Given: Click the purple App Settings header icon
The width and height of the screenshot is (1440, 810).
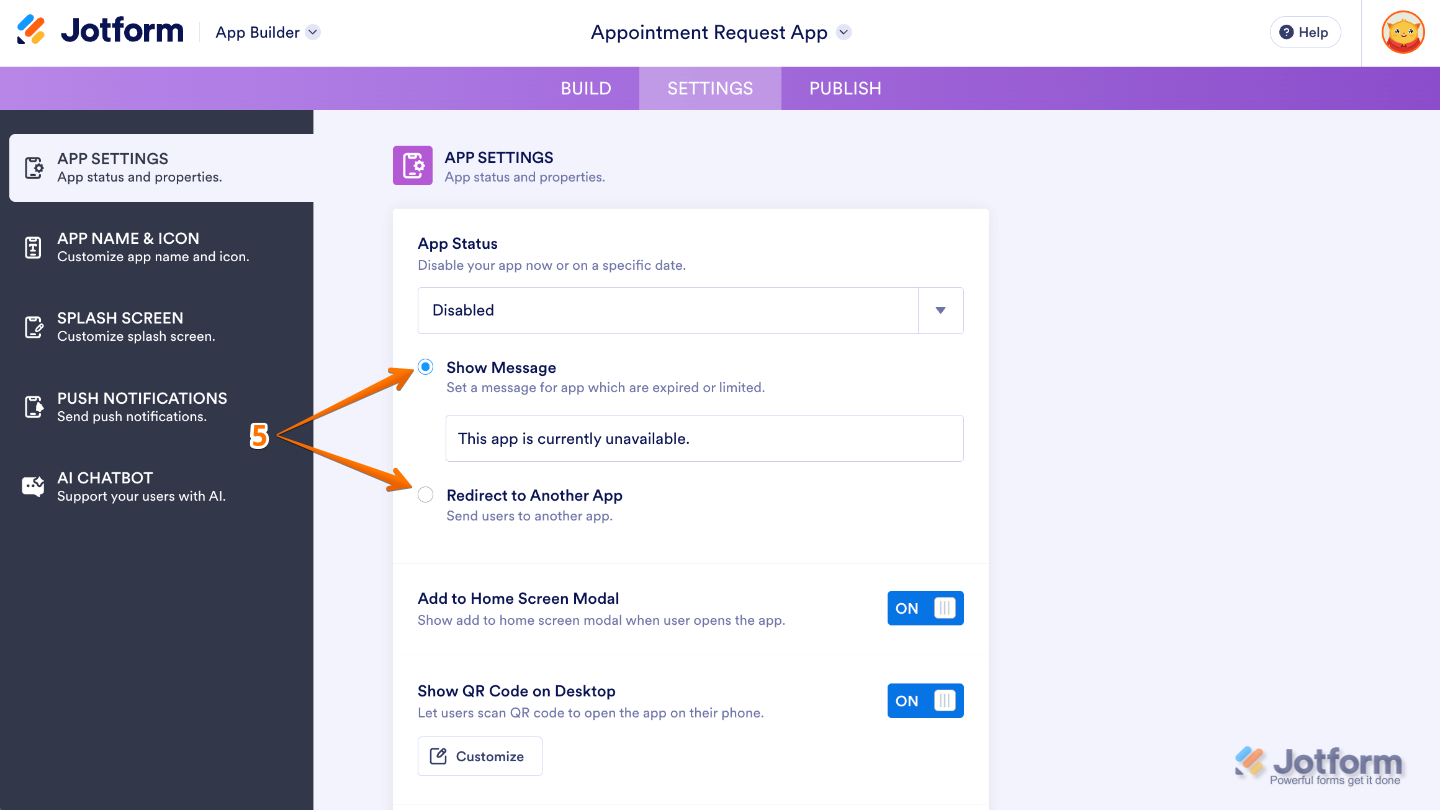Looking at the screenshot, I should coord(413,166).
